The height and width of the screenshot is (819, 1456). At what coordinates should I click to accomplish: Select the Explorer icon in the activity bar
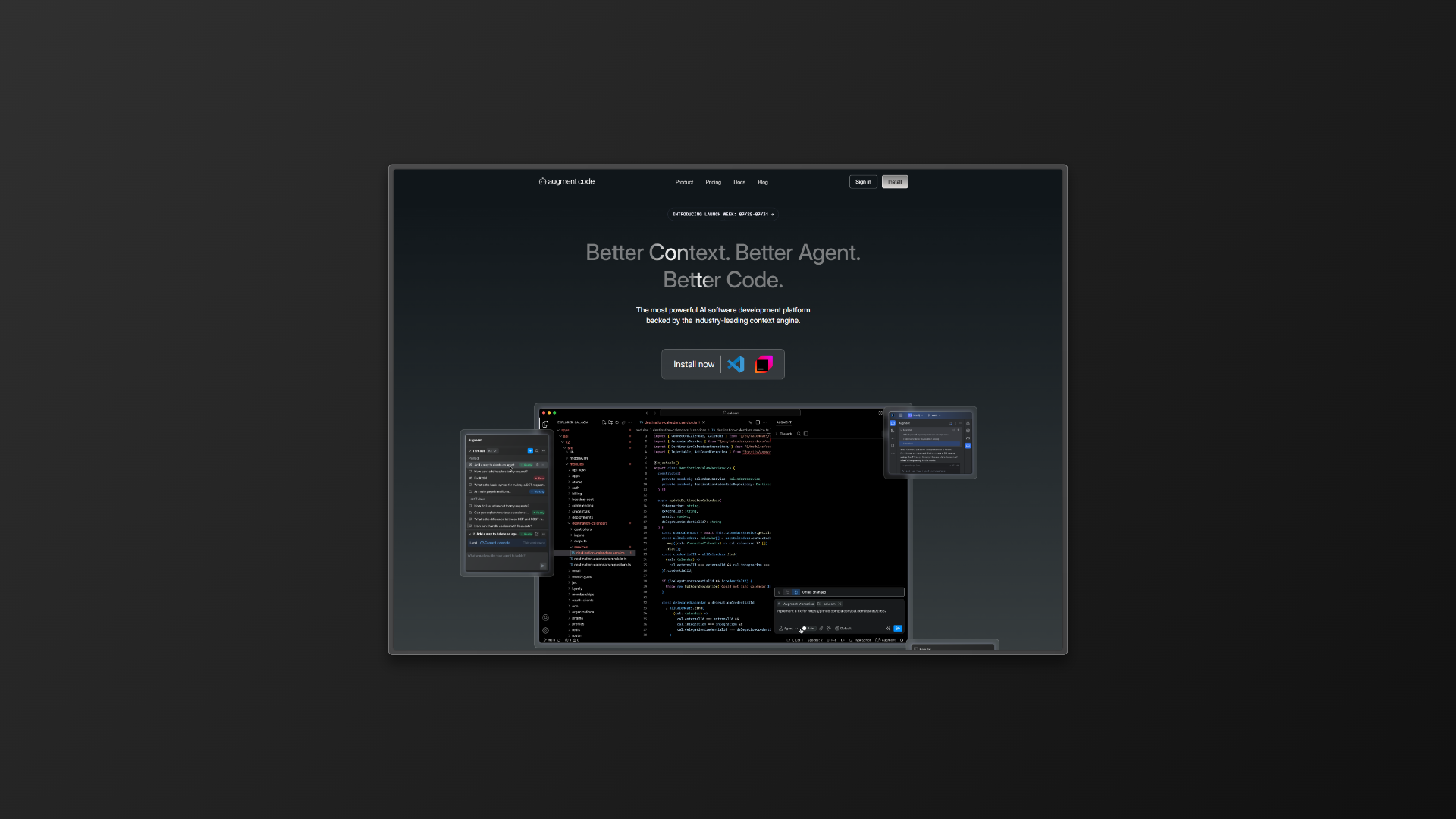(544, 424)
